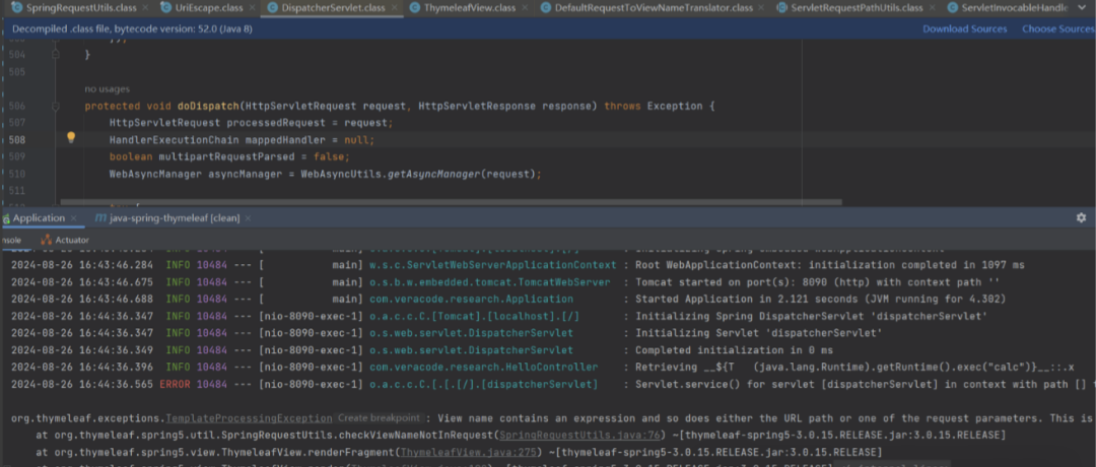Click the 'Started Application in 2.121 seconds' message

click(820, 299)
